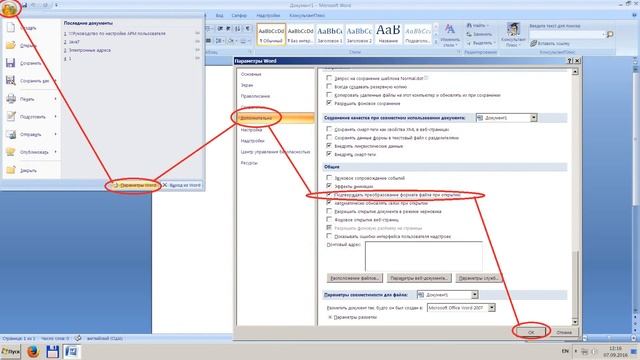
Task: Click the New document icon in Office menu
Action: [11, 27]
